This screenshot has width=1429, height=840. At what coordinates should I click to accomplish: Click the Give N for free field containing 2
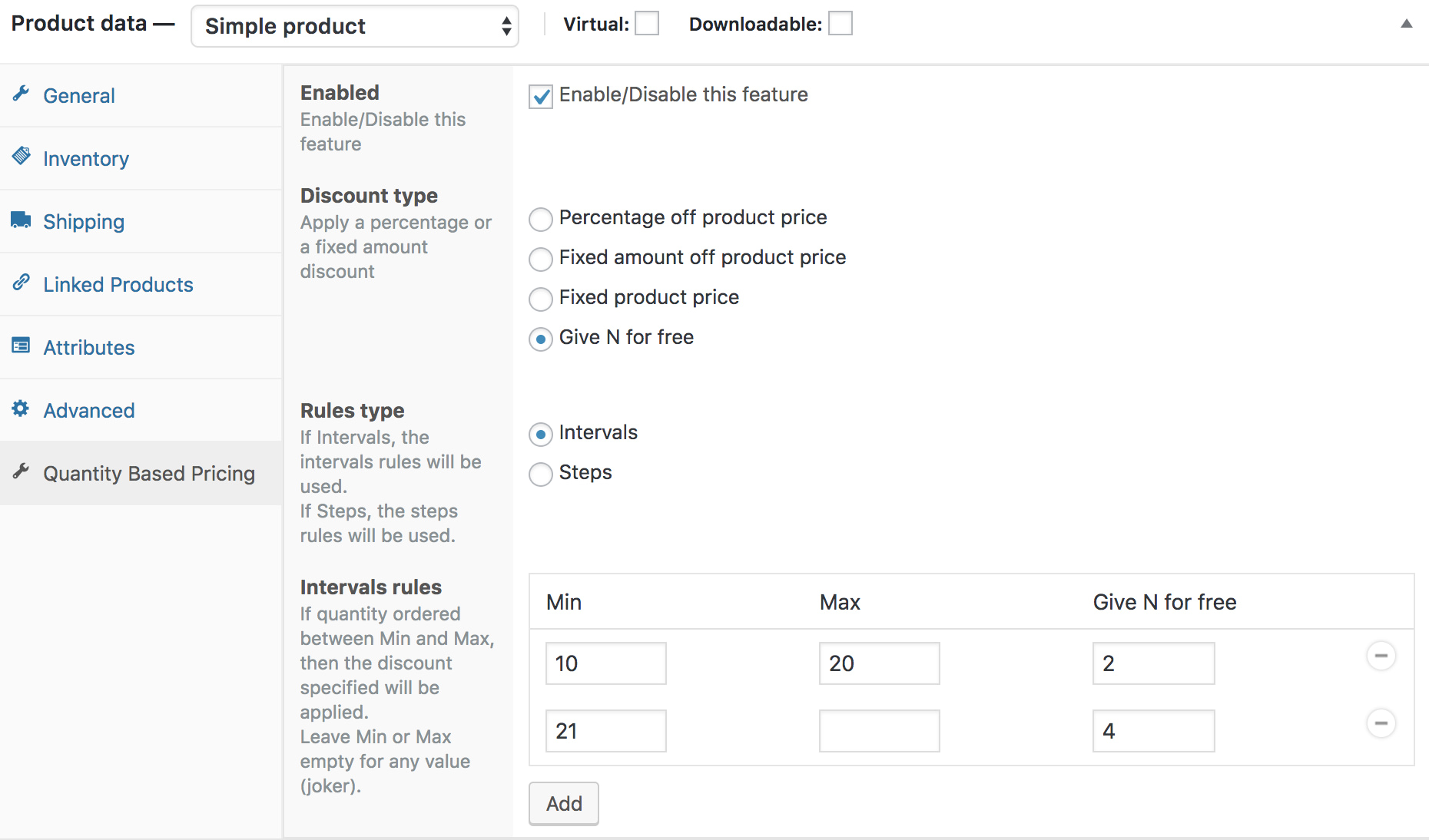1154,663
